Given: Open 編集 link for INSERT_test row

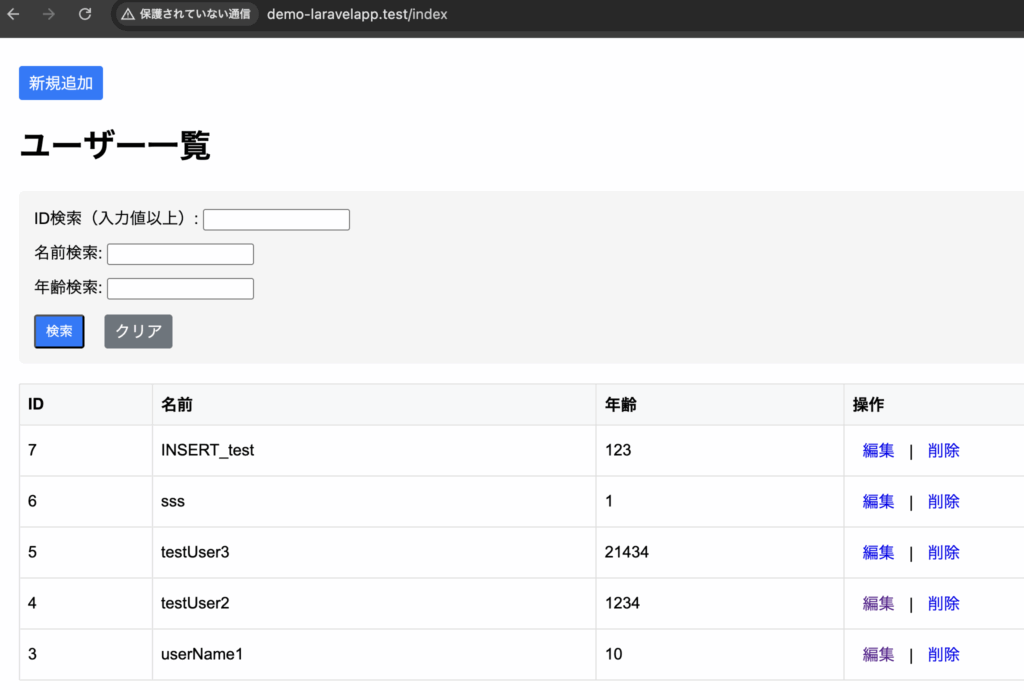Looking at the screenshot, I should pos(878,451).
